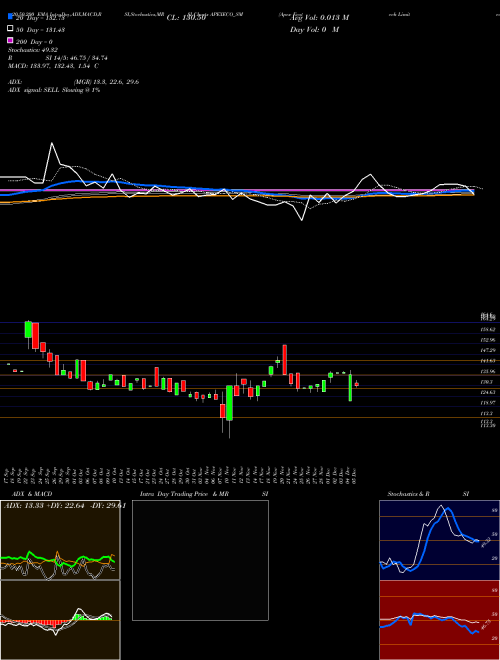Image resolution: width=500 pixels, height=660 pixels.
Task: Click the white 50 Day legend swatch
Action: 10,29
